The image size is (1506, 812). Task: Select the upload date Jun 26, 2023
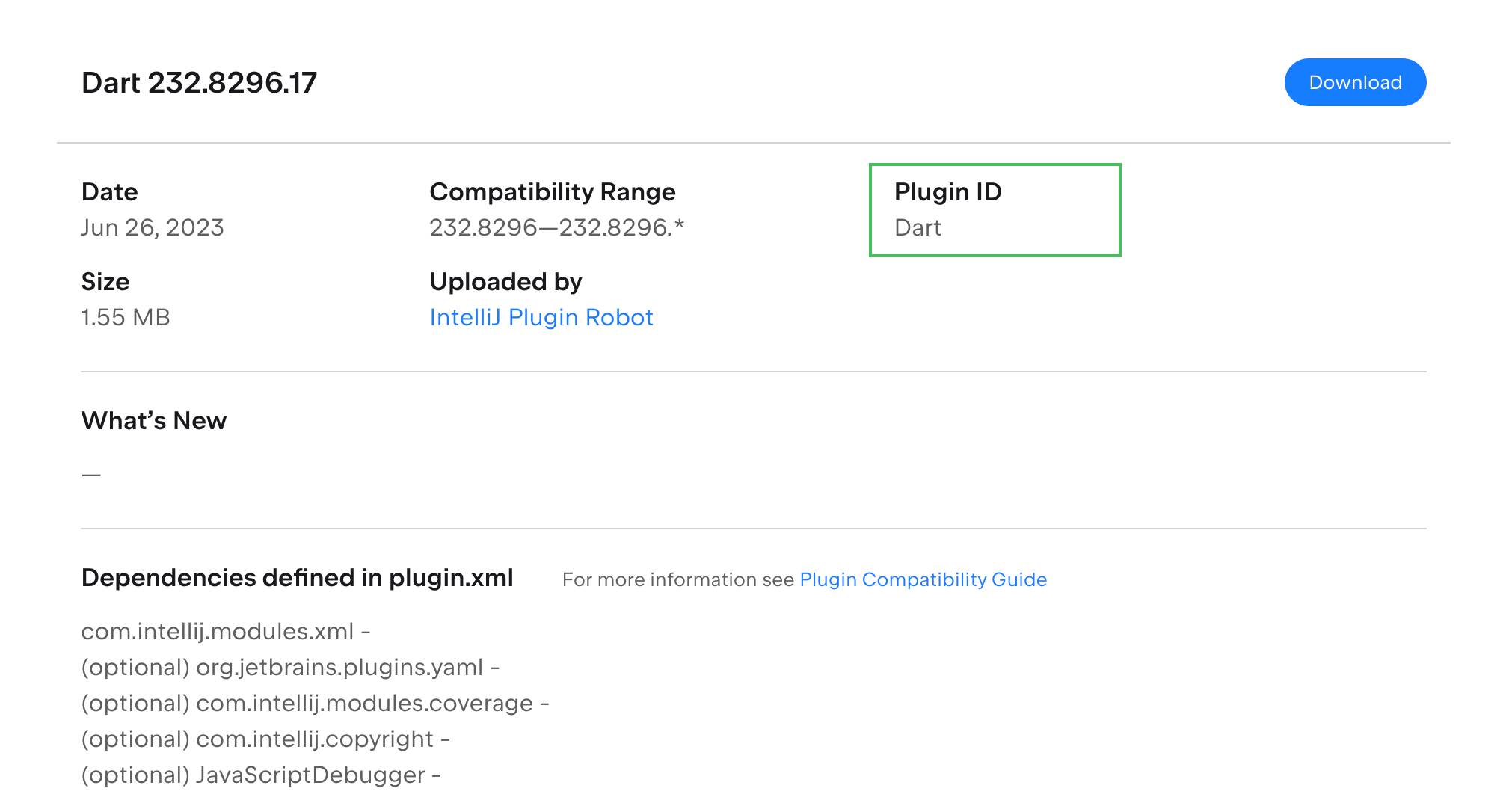(x=152, y=227)
